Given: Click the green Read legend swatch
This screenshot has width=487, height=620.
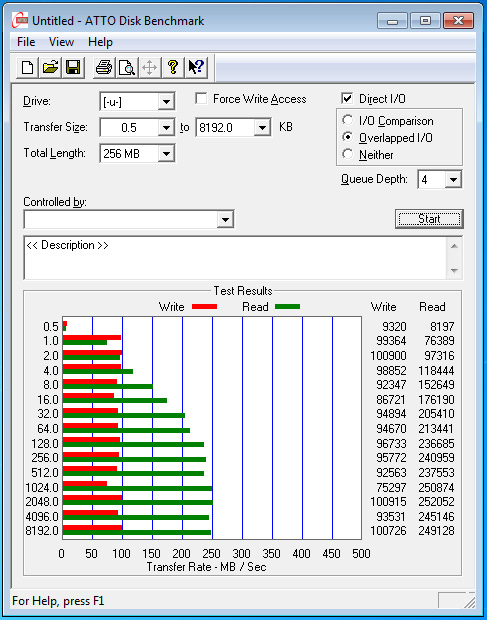Looking at the screenshot, I should 287,306.
